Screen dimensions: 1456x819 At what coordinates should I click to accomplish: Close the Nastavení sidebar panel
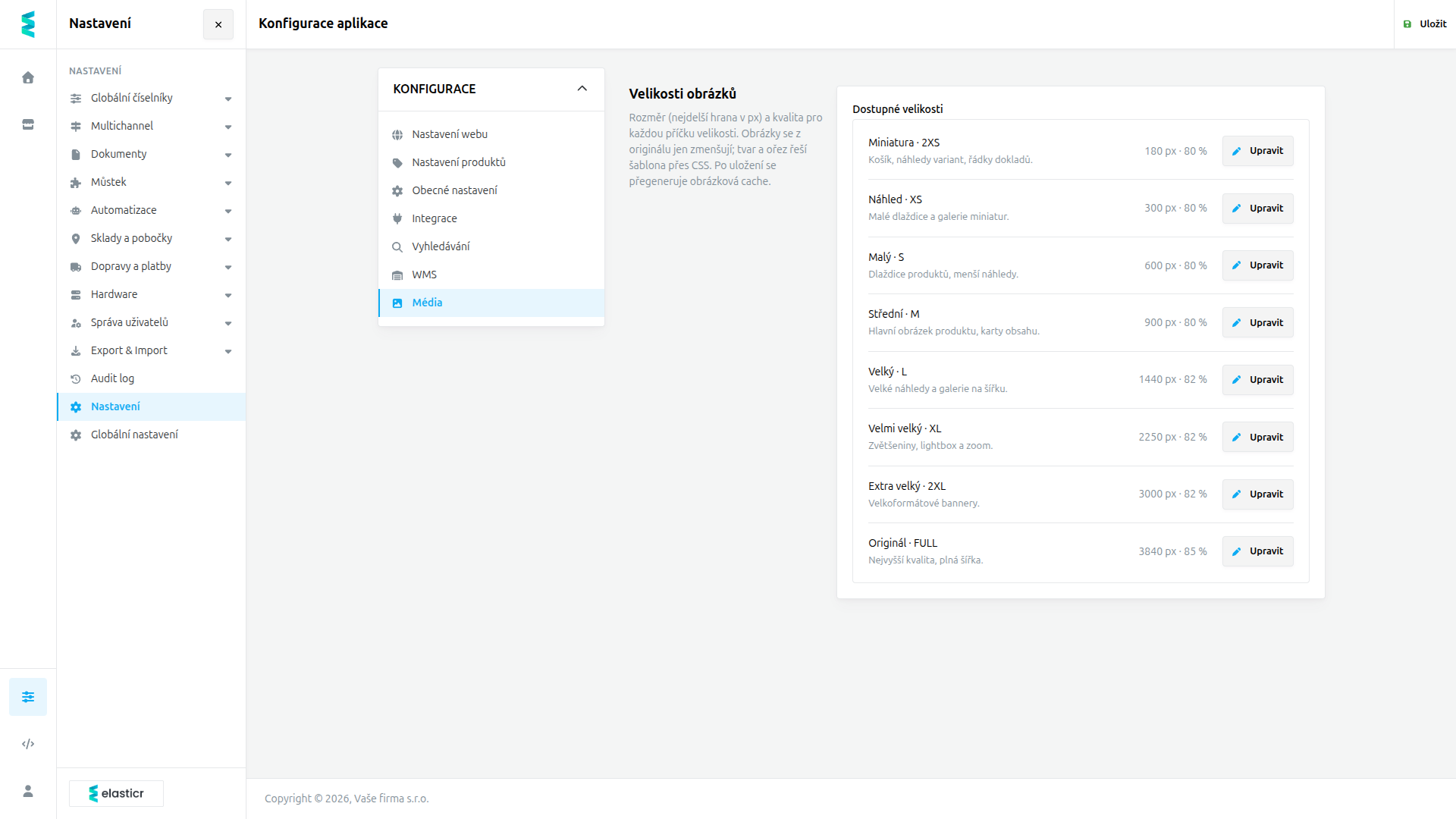tap(218, 24)
